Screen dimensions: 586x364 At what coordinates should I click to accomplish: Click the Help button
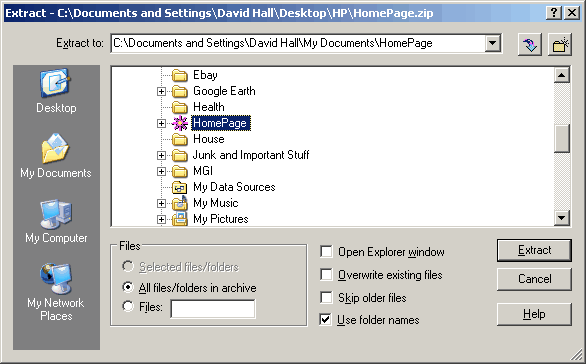534,314
